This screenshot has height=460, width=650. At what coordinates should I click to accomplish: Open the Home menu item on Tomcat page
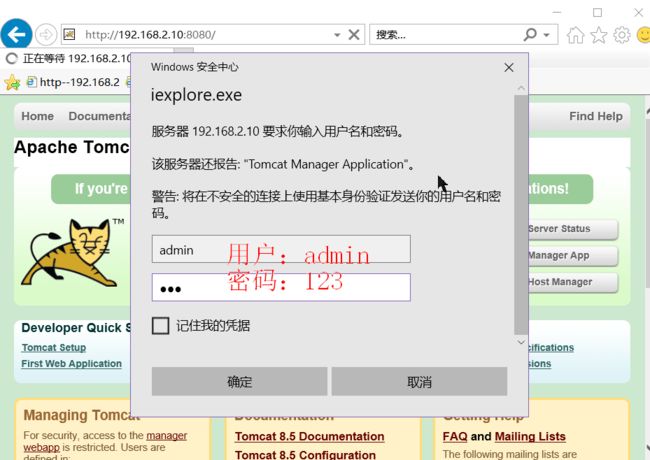click(37, 116)
